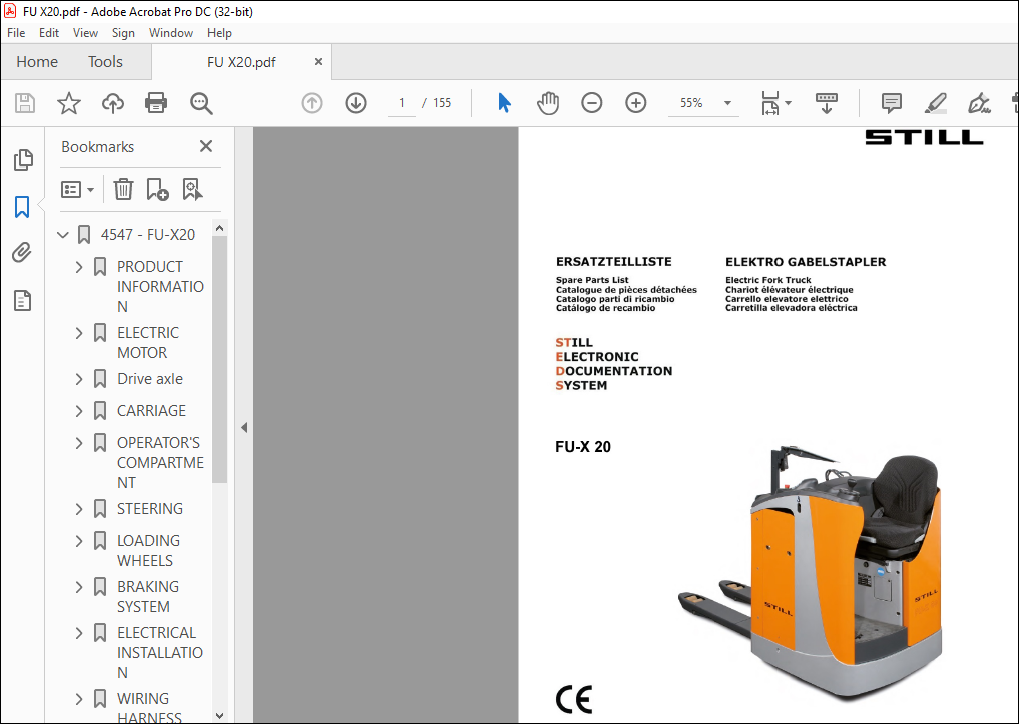
Task: Click the Save file icon
Action: (25, 103)
